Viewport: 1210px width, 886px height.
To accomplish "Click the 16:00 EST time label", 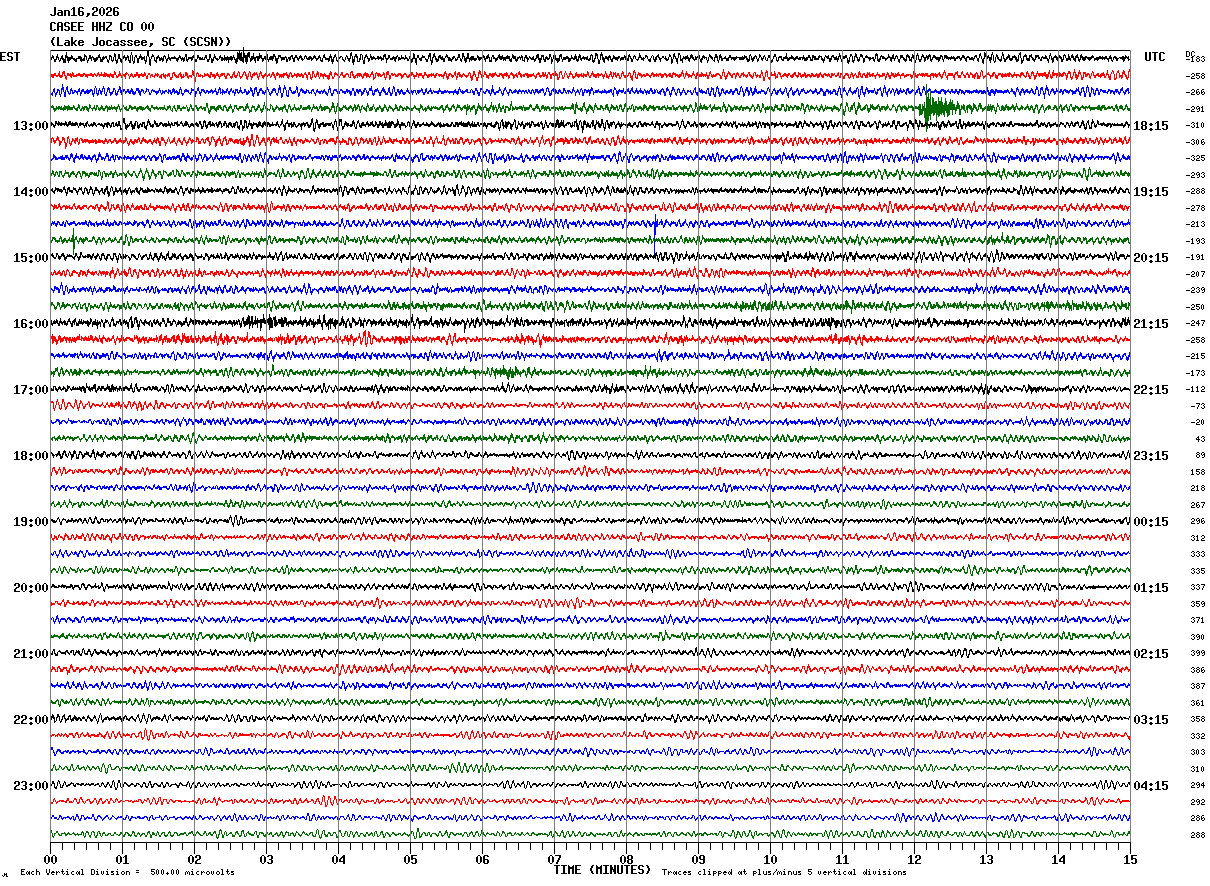I will (30, 324).
